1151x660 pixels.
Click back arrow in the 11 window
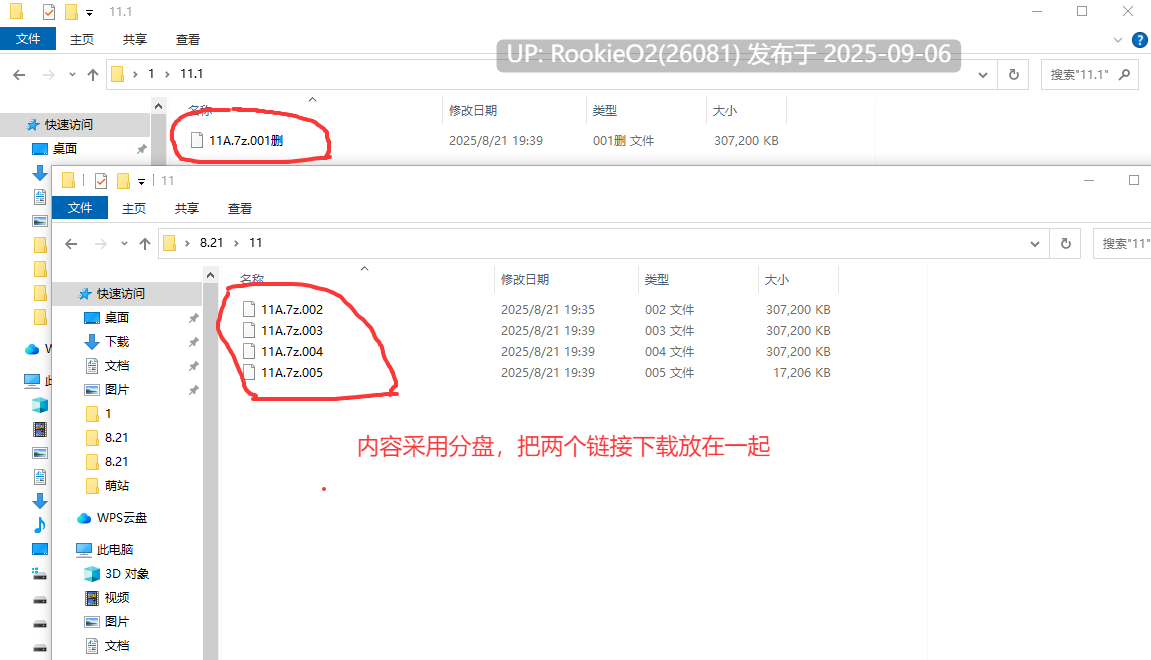[71, 243]
